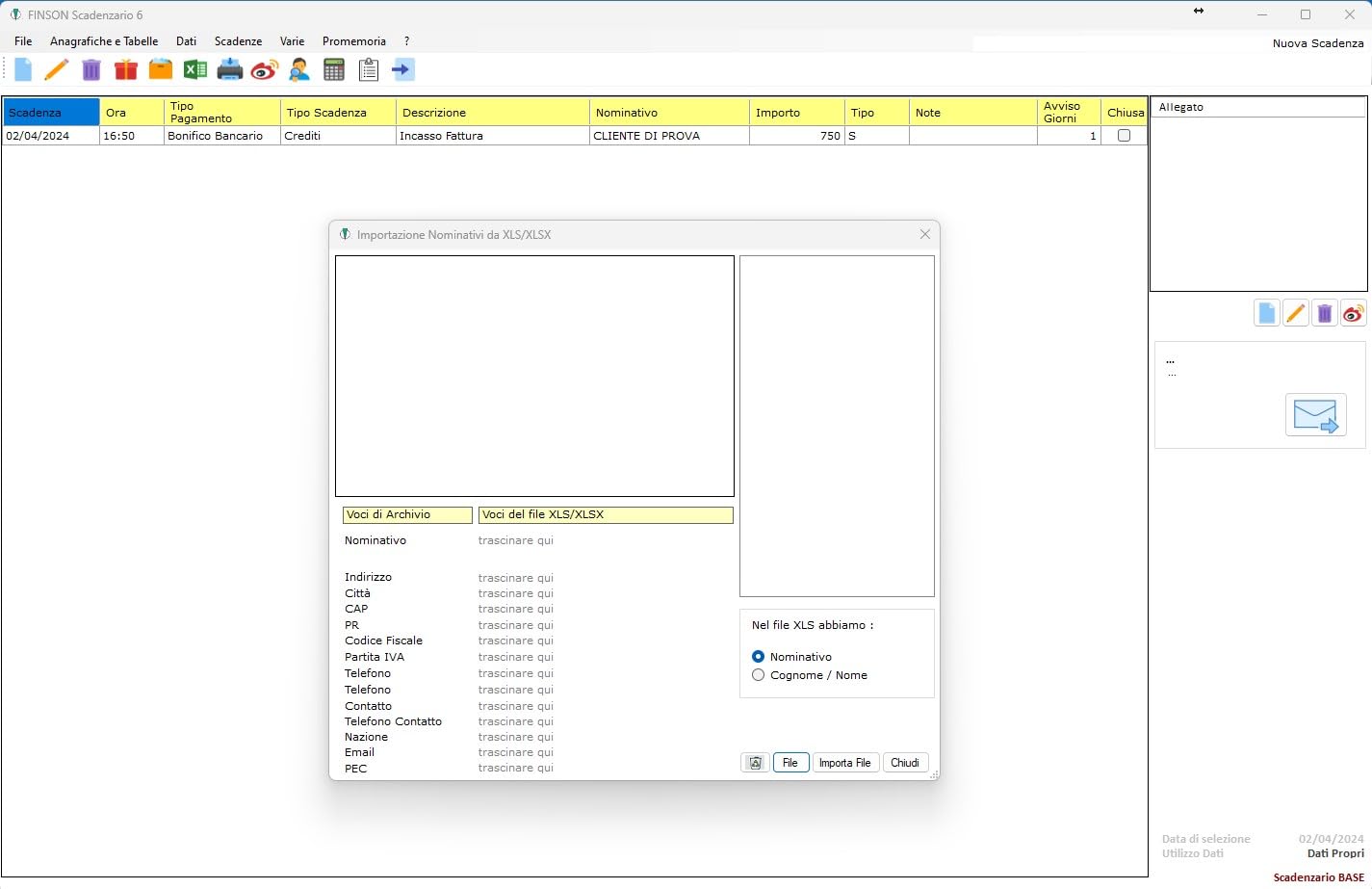Click the send email envelope button
This screenshot has height=889, width=1372.
click(1316, 415)
